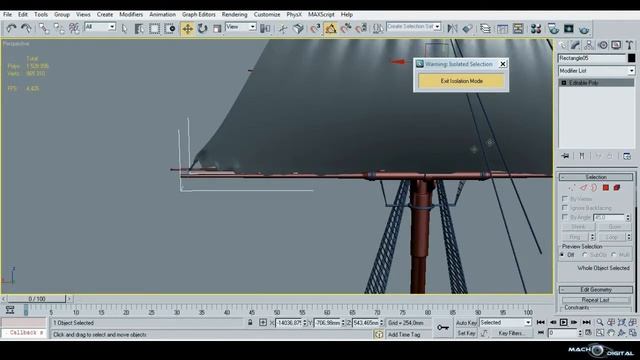The image size is (640, 360).
Task: Go to the End frame button
Action: tap(587, 322)
